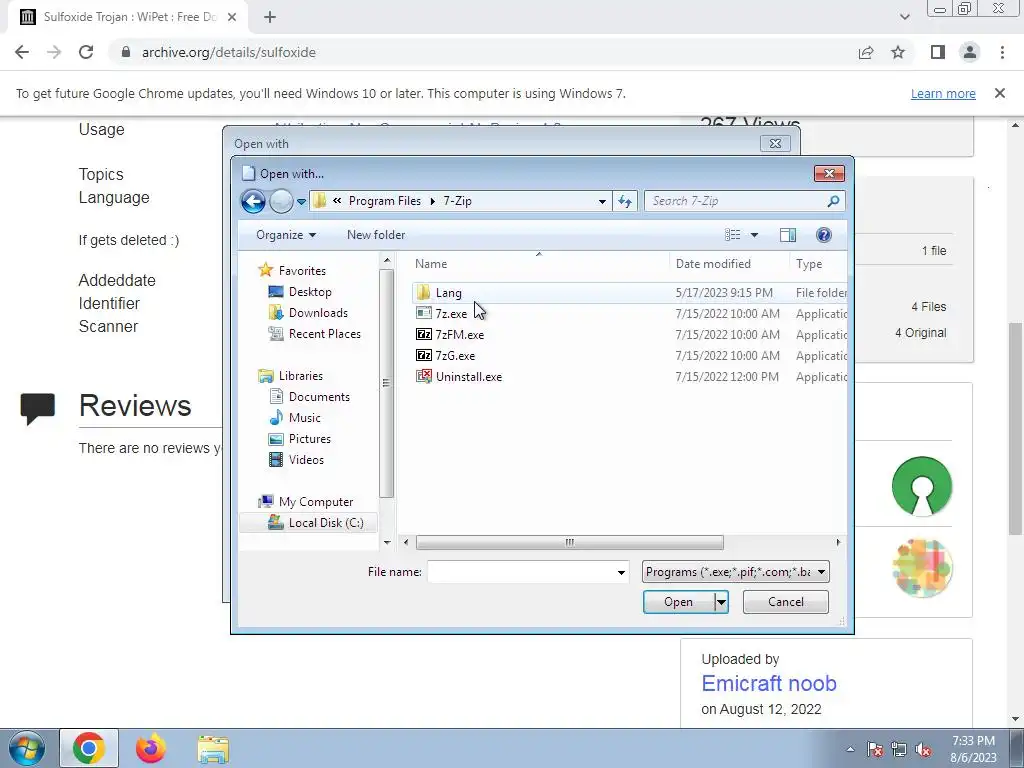
Task: Open the Organize menu
Action: tap(285, 235)
